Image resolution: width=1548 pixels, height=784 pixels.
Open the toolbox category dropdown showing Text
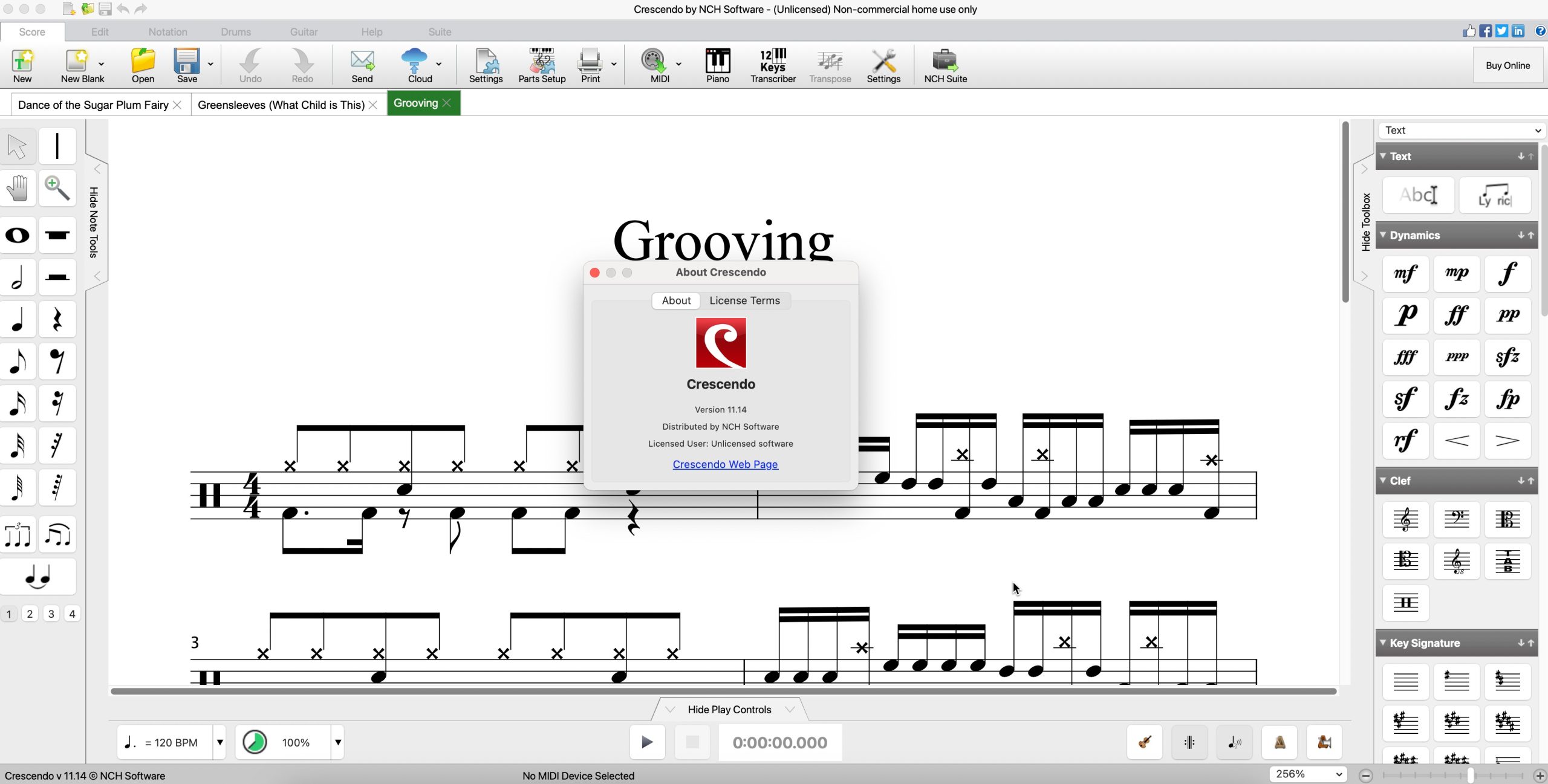[x=1462, y=130]
